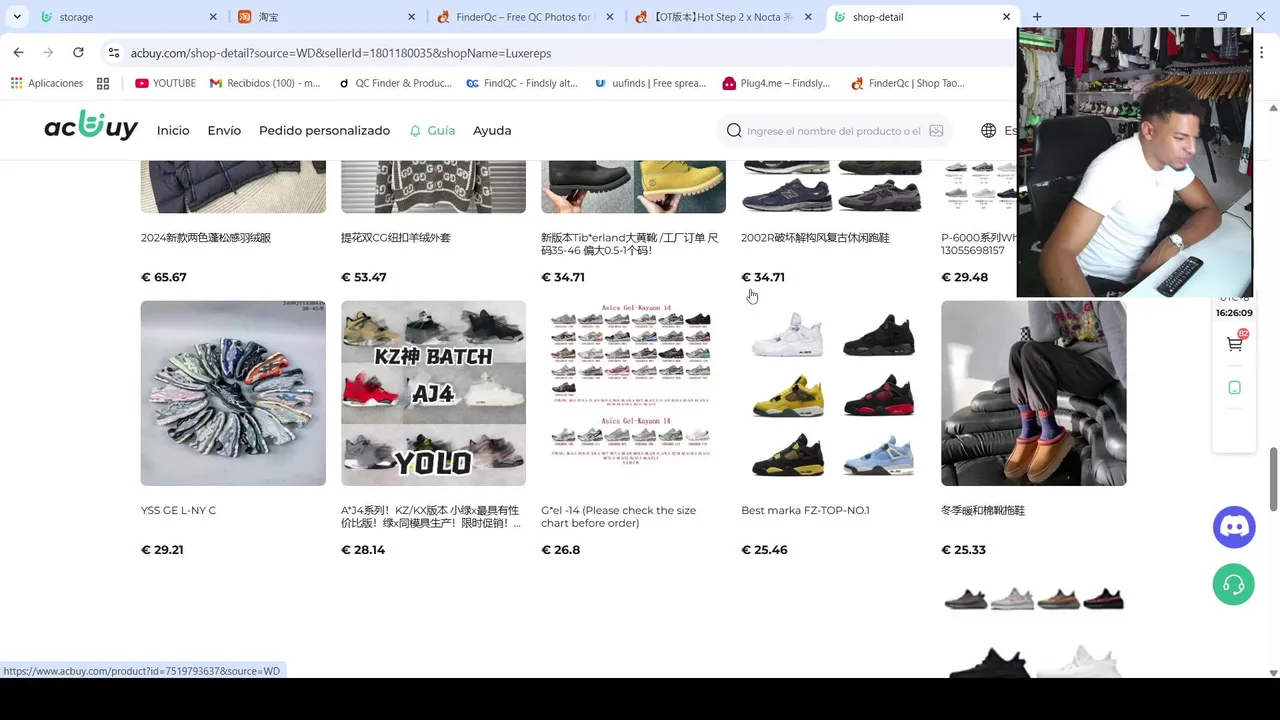Click the search magnifier icon

(734, 130)
